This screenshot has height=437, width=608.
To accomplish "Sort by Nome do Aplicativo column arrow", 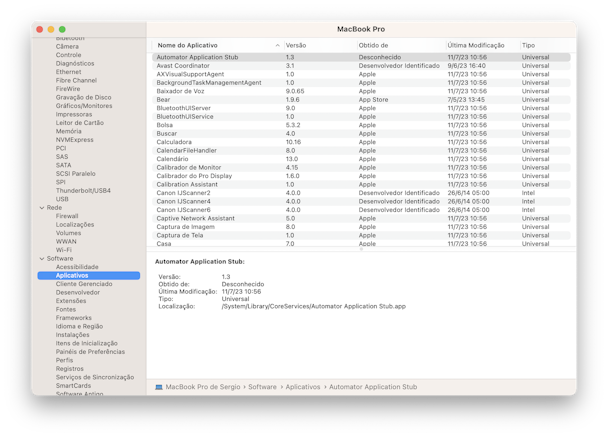I will (x=277, y=45).
